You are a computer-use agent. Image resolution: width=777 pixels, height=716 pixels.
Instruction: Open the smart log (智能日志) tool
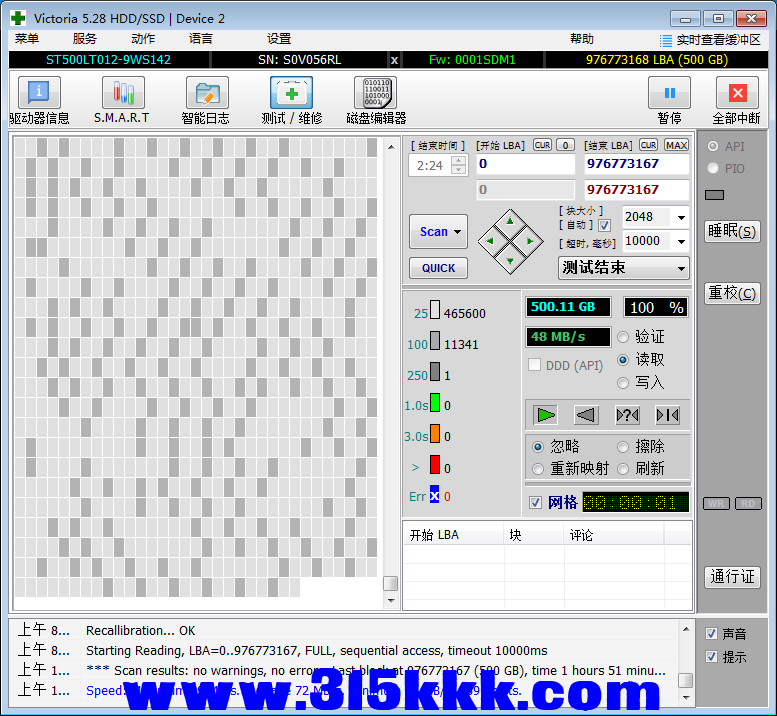207,93
